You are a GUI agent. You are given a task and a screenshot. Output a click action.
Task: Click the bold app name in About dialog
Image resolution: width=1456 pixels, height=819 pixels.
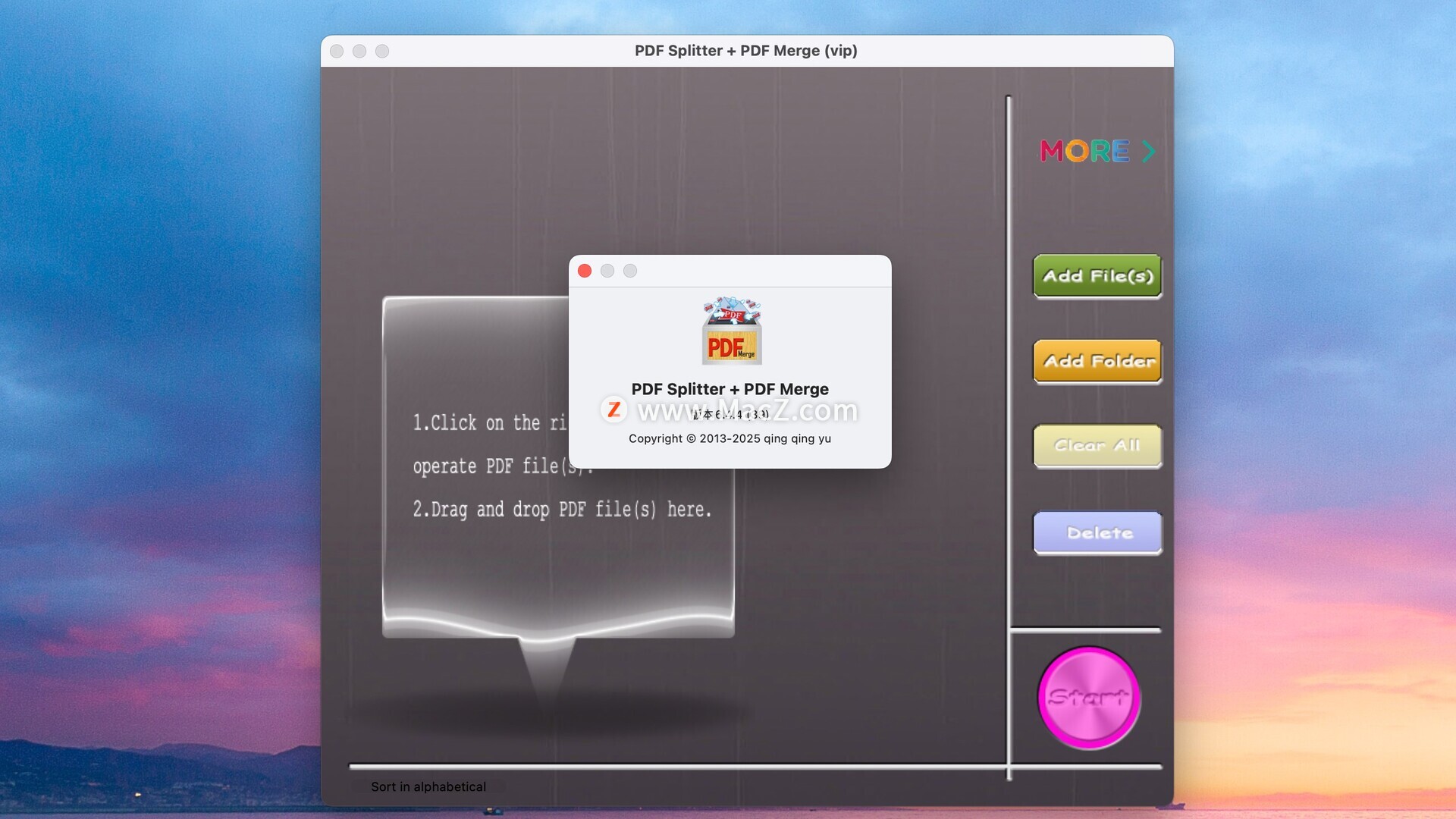730,389
